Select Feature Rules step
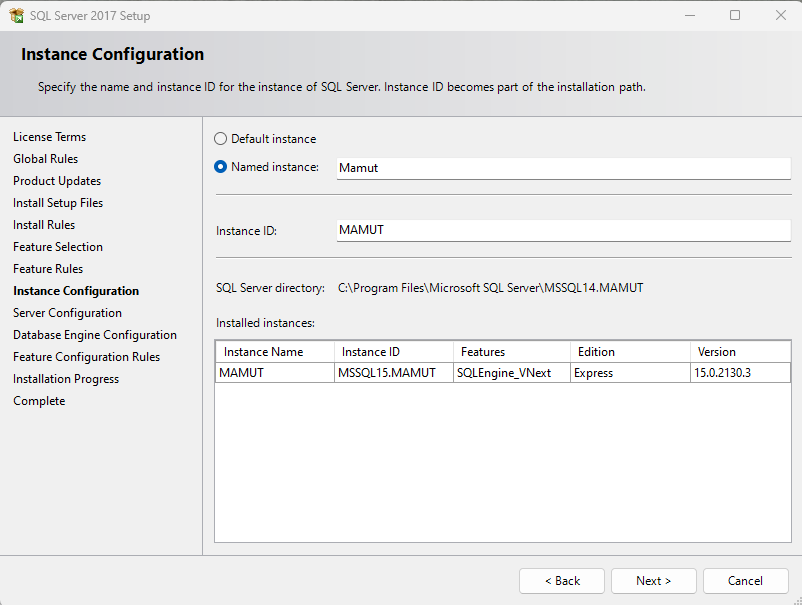 pos(48,269)
